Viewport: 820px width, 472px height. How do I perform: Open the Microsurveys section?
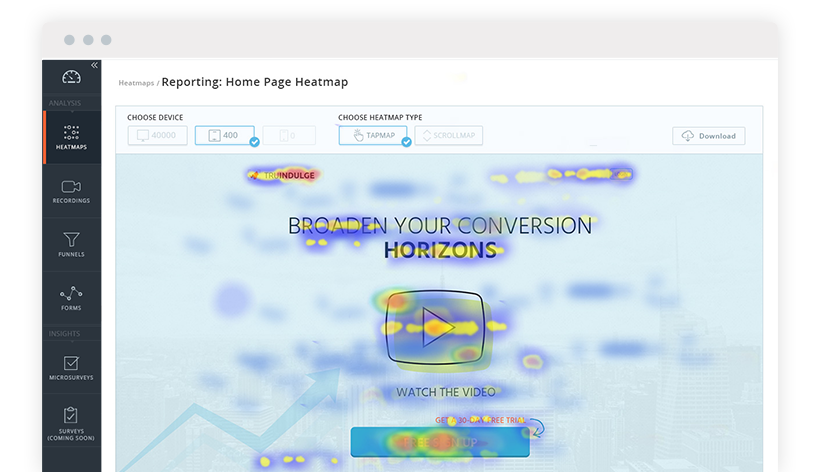72,367
